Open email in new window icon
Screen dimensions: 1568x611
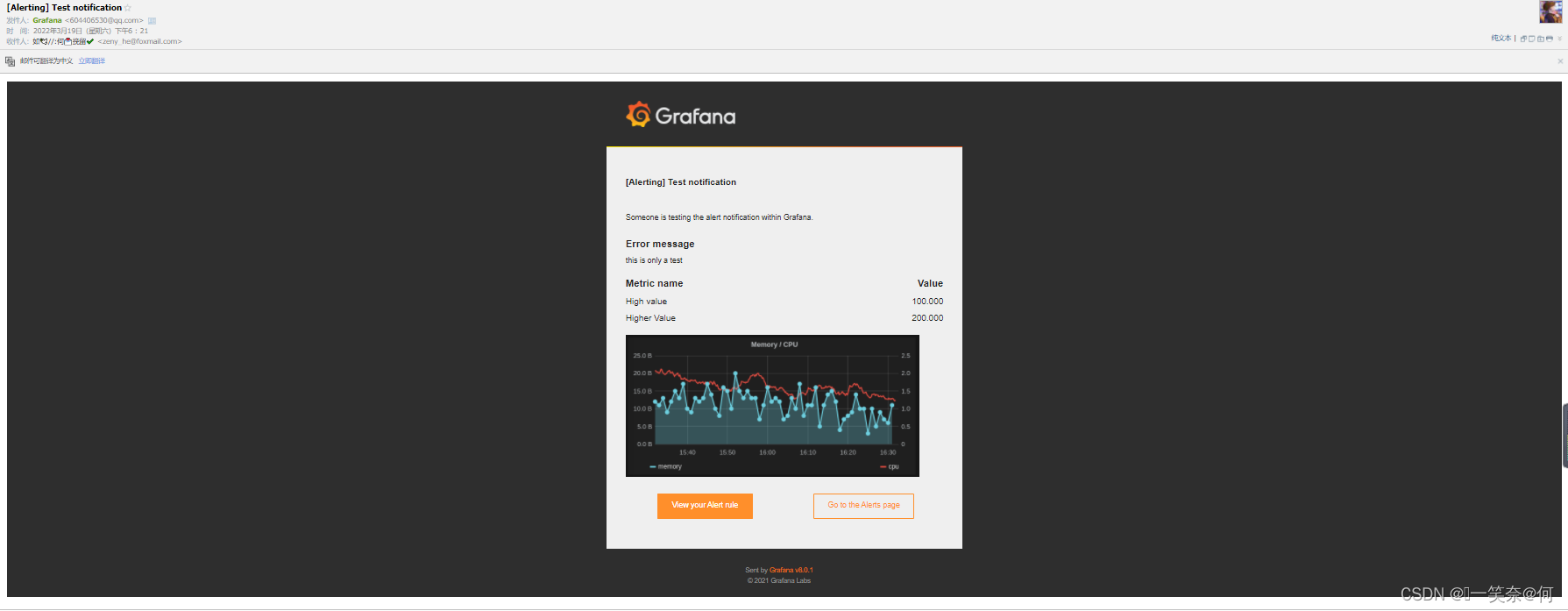pyautogui.click(x=1523, y=39)
